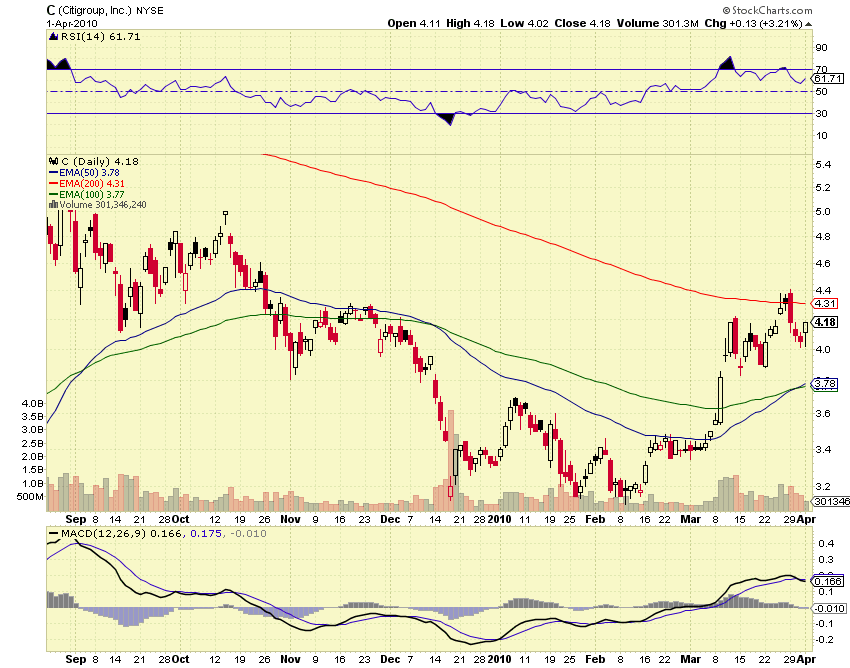Click the blue MACD signal value 0.175
Viewport: 850px width, 668px height.
pyautogui.click(x=207, y=534)
